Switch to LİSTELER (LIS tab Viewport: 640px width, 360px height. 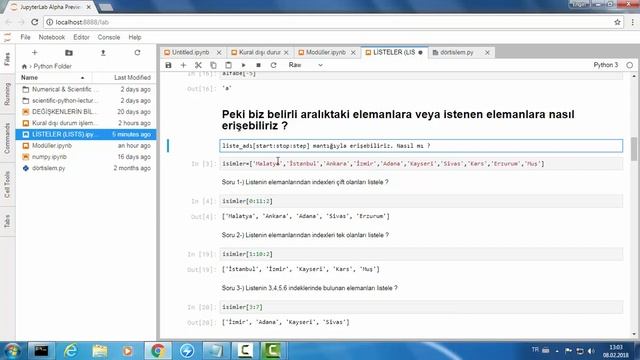point(393,52)
